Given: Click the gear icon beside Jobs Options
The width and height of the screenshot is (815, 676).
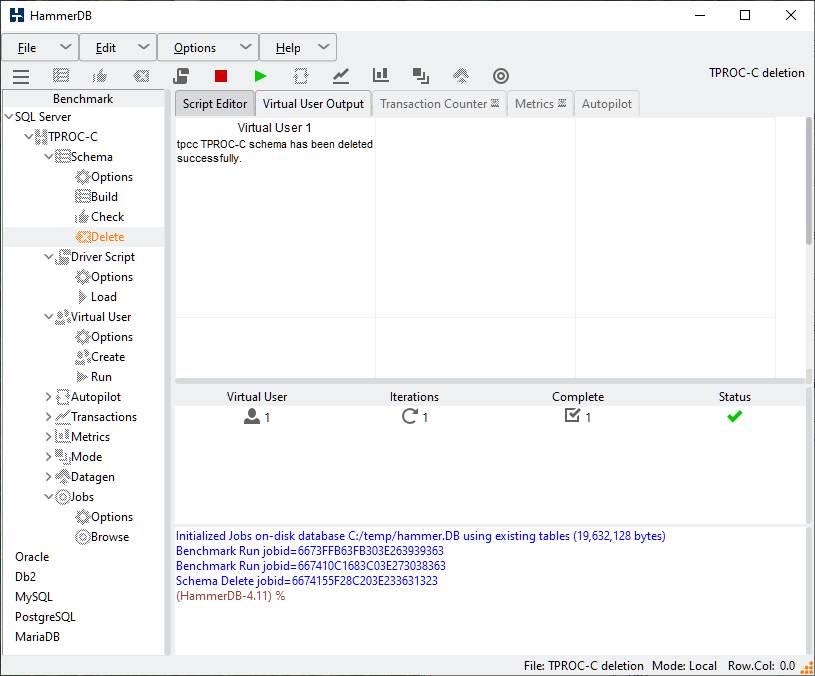Looking at the screenshot, I should click(x=83, y=517).
